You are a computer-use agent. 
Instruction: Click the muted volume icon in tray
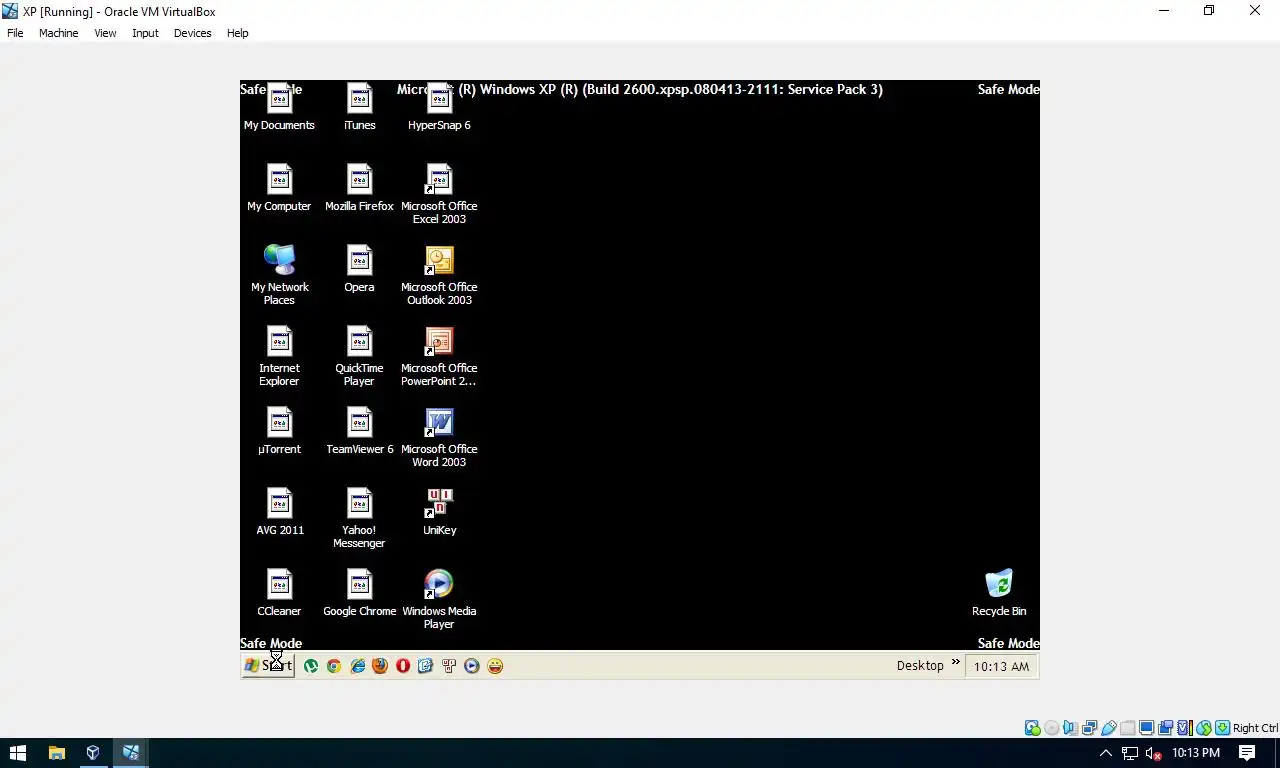(1152, 753)
